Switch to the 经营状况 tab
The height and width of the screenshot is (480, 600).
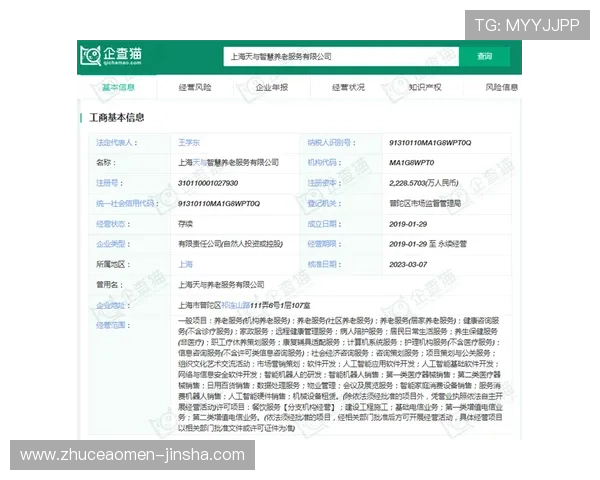(x=348, y=87)
